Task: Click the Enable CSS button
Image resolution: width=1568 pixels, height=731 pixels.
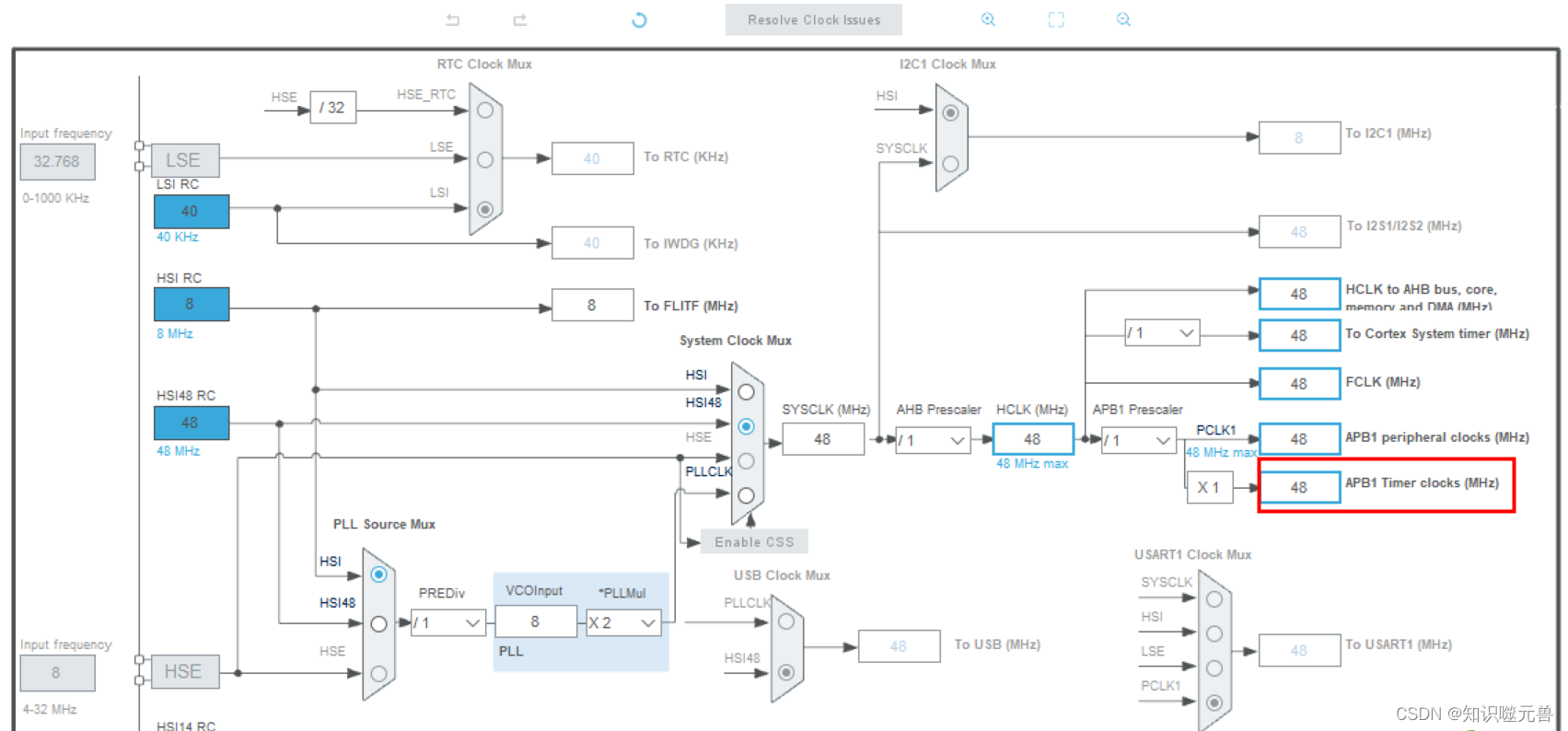Action: [x=754, y=541]
